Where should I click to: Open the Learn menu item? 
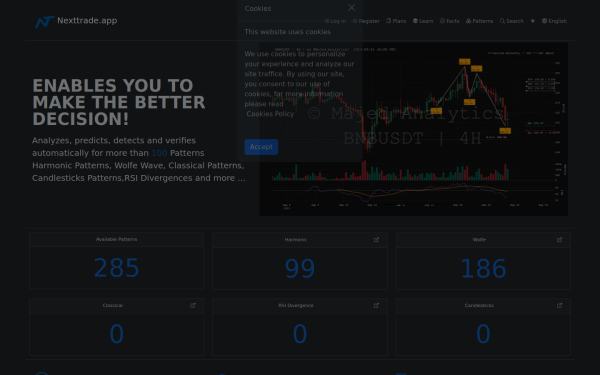click(423, 21)
